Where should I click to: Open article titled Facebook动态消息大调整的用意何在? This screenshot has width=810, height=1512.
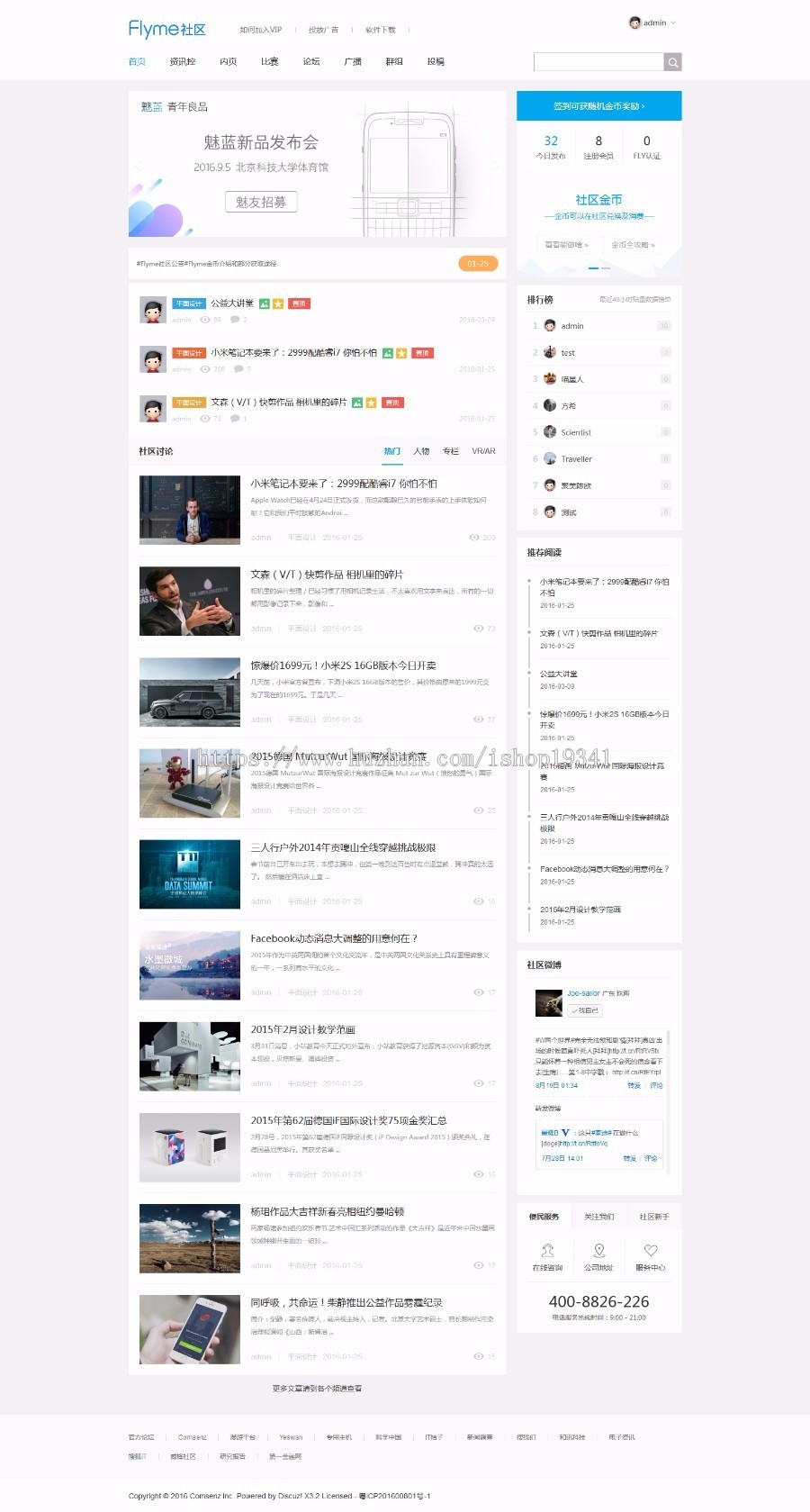[334, 938]
